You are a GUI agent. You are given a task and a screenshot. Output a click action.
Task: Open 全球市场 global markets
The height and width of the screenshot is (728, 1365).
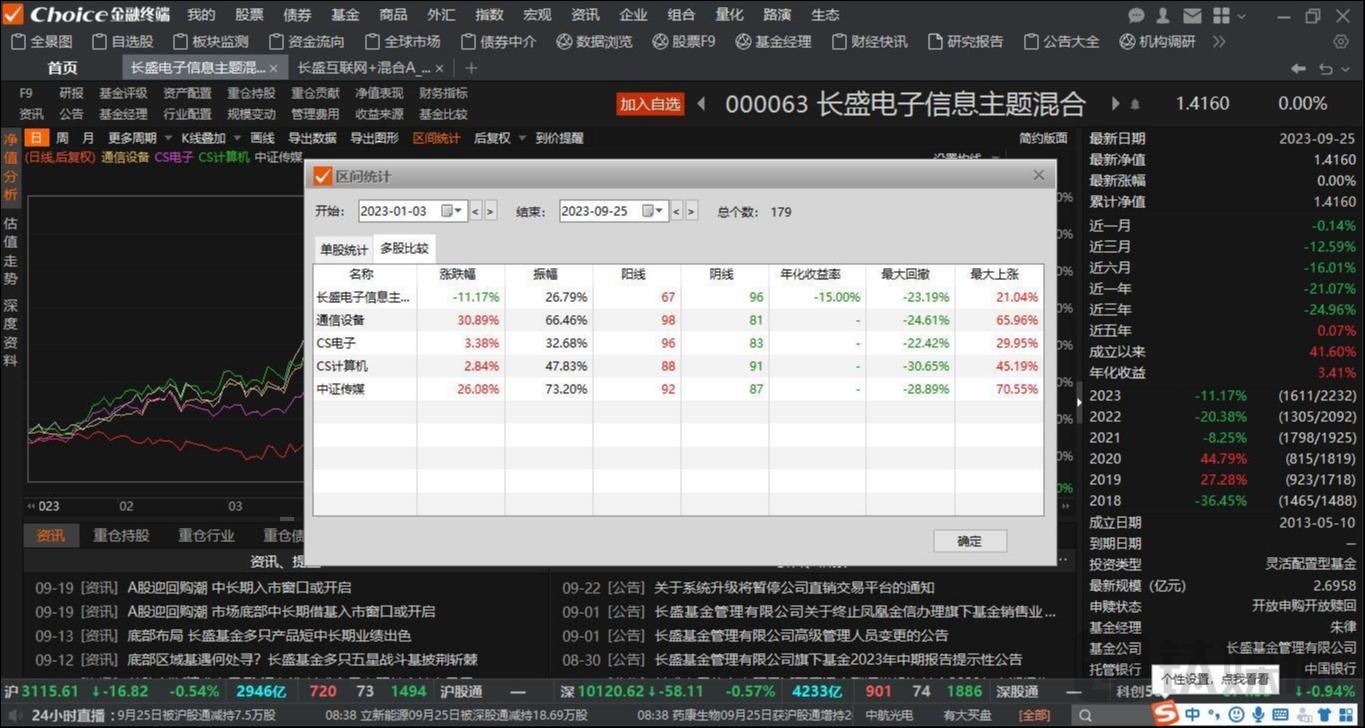(403, 41)
